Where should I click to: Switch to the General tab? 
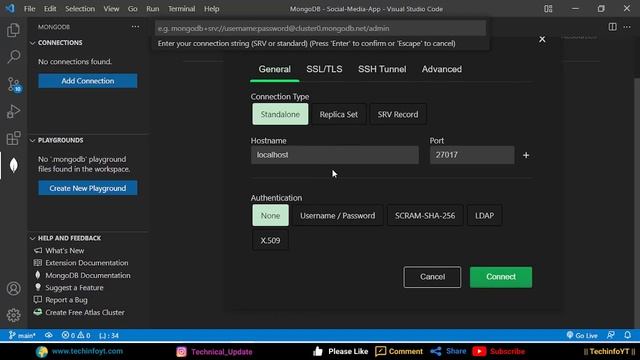pyautogui.click(x=274, y=69)
